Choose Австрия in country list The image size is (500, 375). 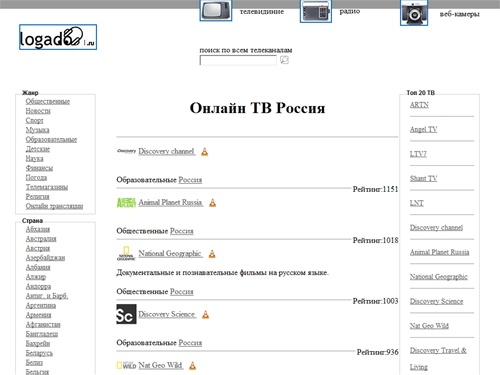pos(38,248)
